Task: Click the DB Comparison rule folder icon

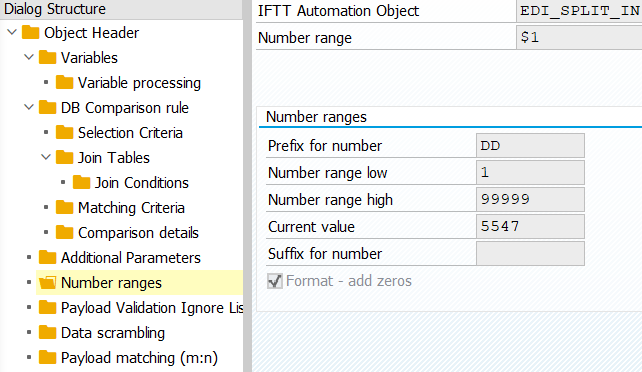Action: click(x=47, y=107)
